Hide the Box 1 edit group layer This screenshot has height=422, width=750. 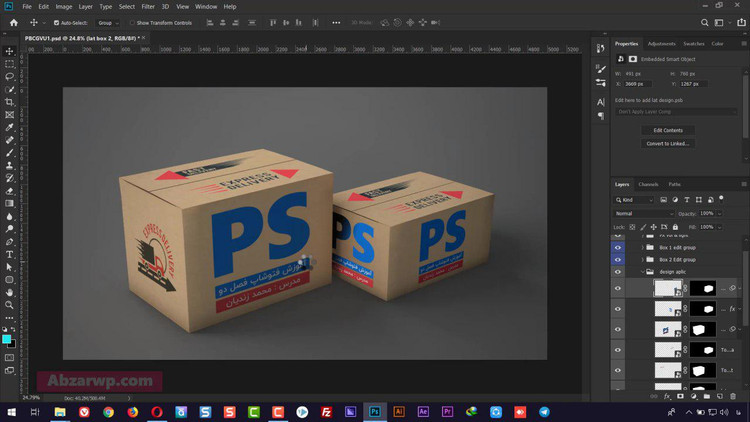(x=617, y=246)
